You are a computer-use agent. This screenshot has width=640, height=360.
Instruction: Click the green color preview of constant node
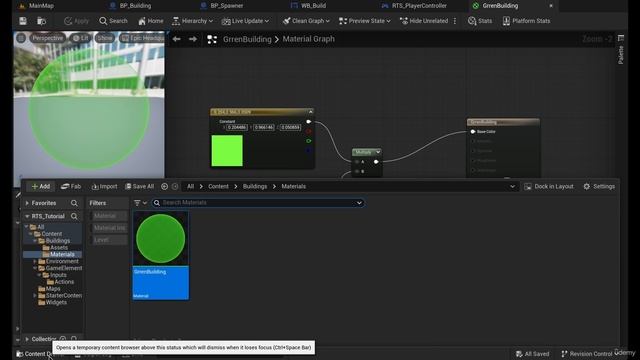[227, 151]
